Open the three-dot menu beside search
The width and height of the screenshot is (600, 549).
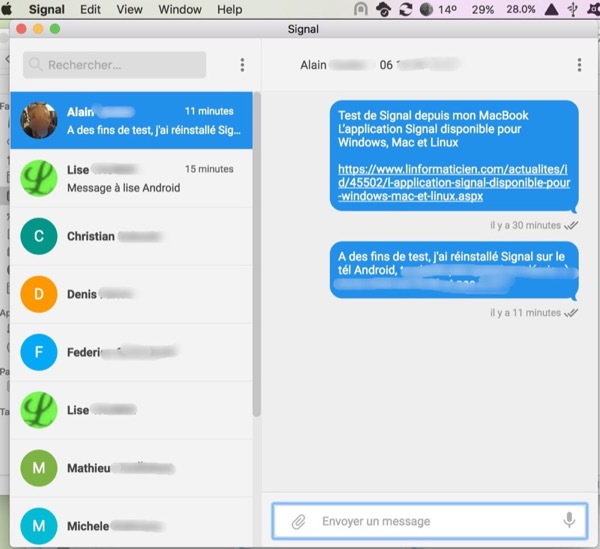click(x=242, y=65)
